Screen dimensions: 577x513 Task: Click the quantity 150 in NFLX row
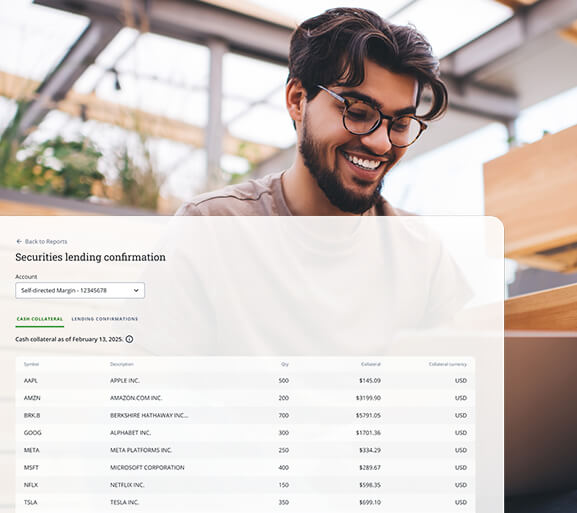coord(284,485)
